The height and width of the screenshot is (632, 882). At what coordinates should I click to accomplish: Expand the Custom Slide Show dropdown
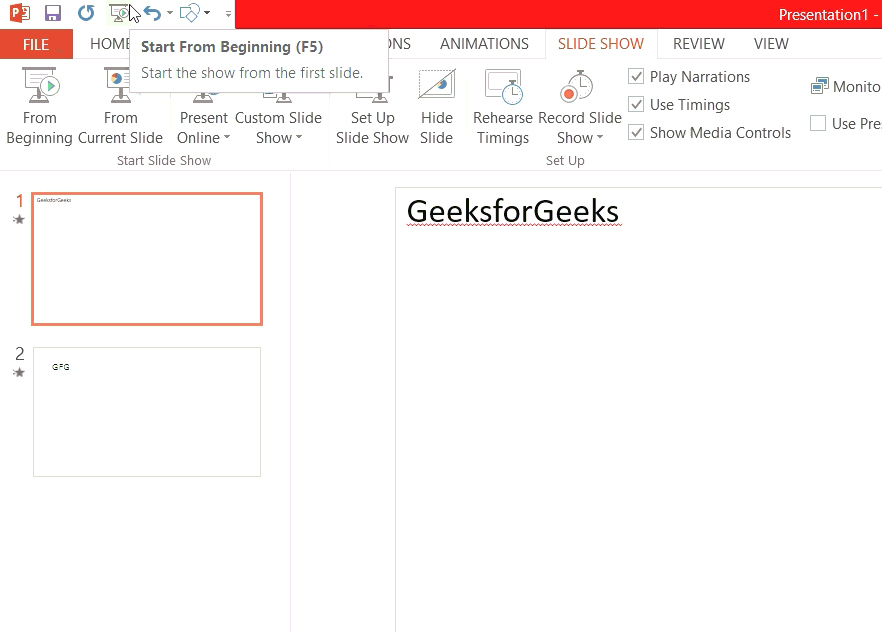point(299,137)
